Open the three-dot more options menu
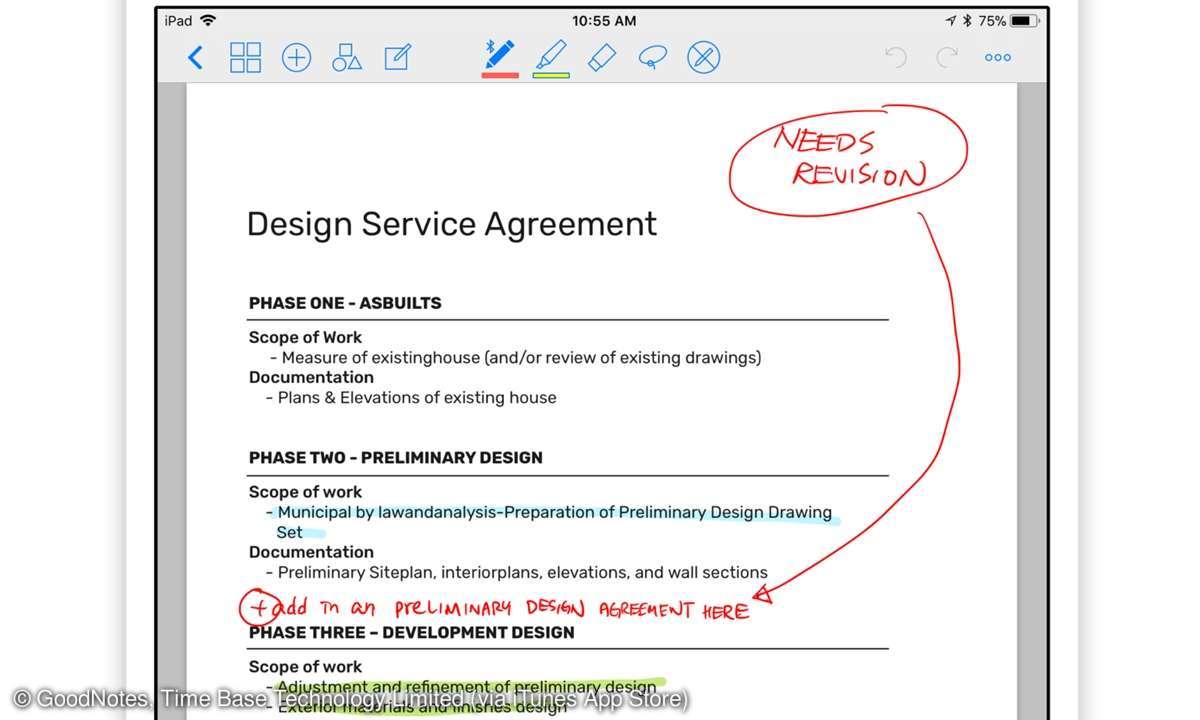Viewport: 1200px width, 720px height. pos(997,58)
